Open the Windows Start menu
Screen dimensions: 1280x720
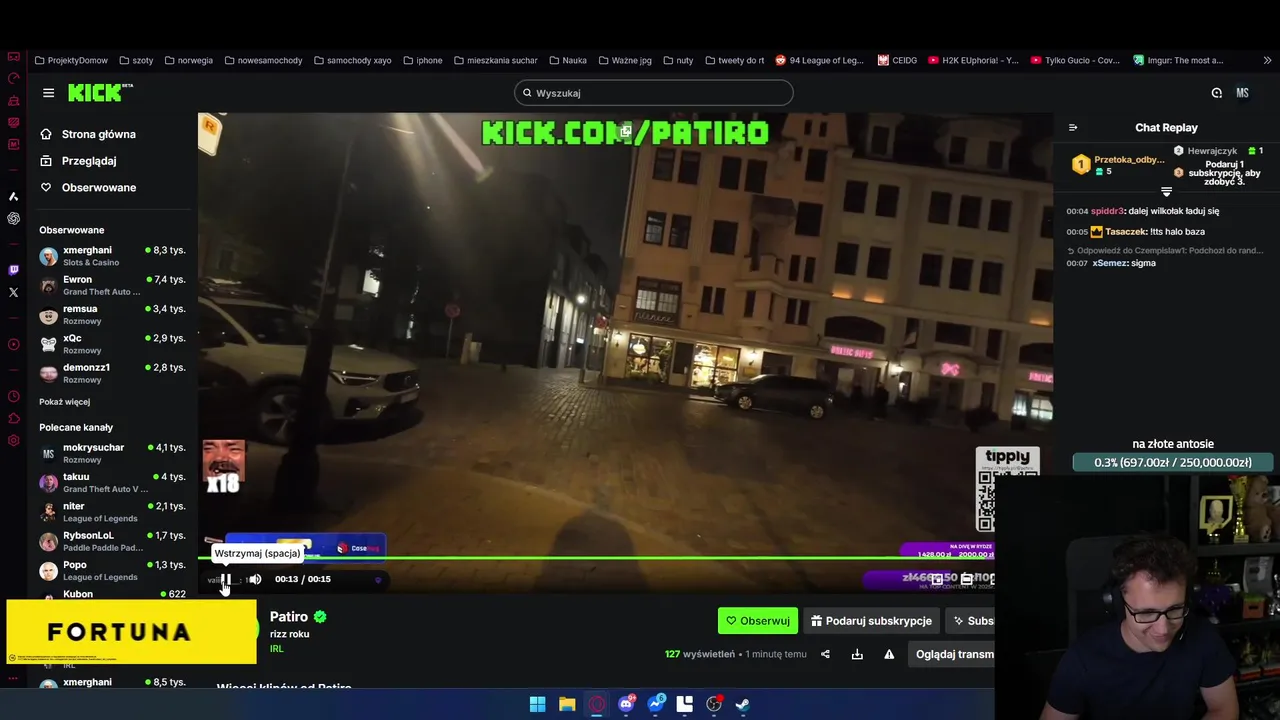click(537, 704)
